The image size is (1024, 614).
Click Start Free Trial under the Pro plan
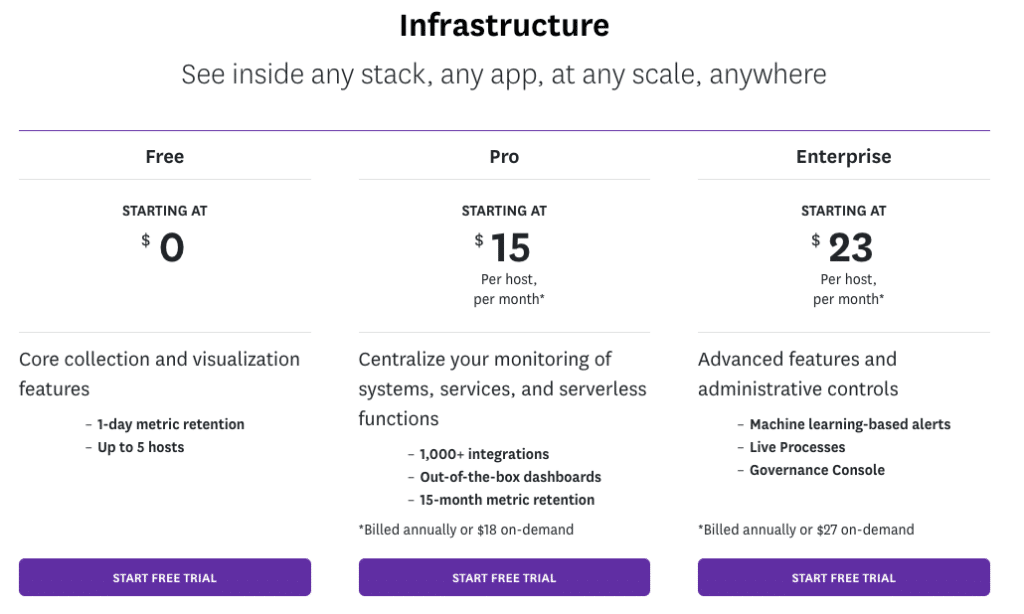point(504,577)
